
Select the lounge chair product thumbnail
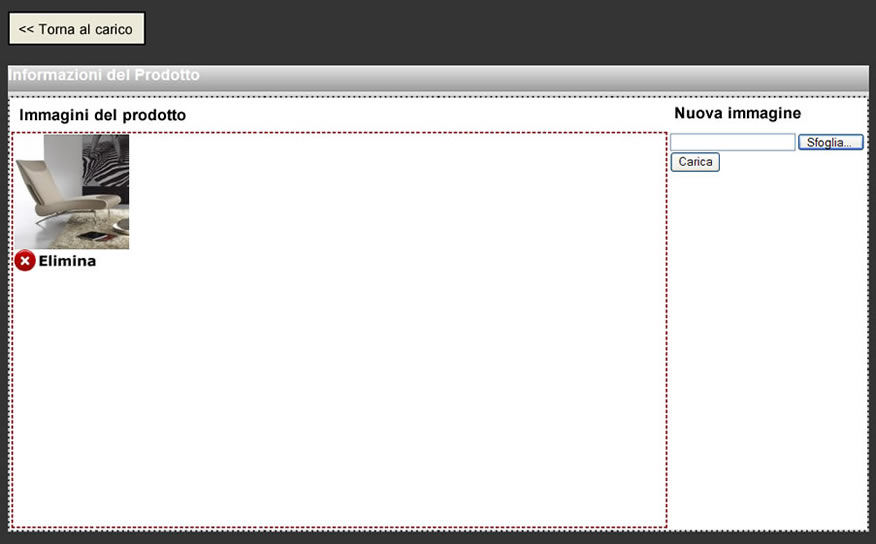pyautogui.click(x=71, y=191)
